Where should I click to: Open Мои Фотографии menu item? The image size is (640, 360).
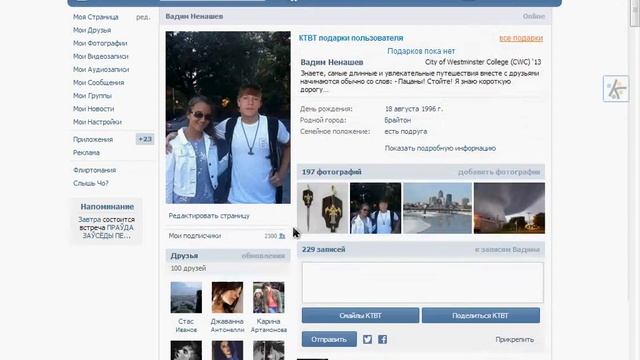[x=100, y=43]
